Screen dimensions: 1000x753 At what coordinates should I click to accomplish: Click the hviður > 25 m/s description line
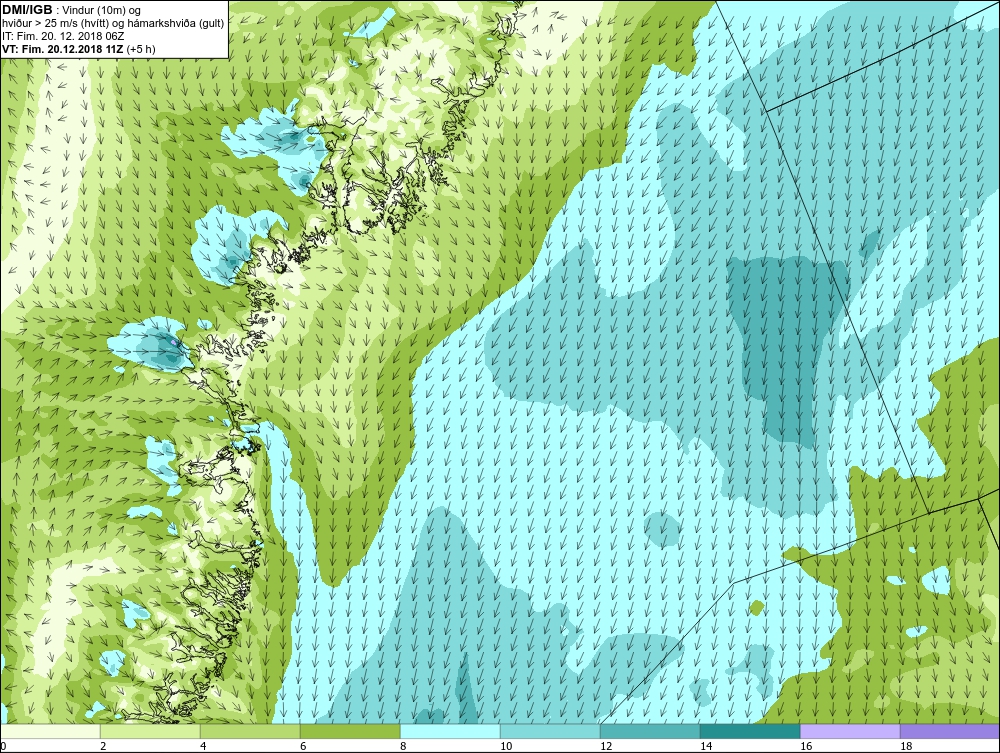click(x=113, y=24)
